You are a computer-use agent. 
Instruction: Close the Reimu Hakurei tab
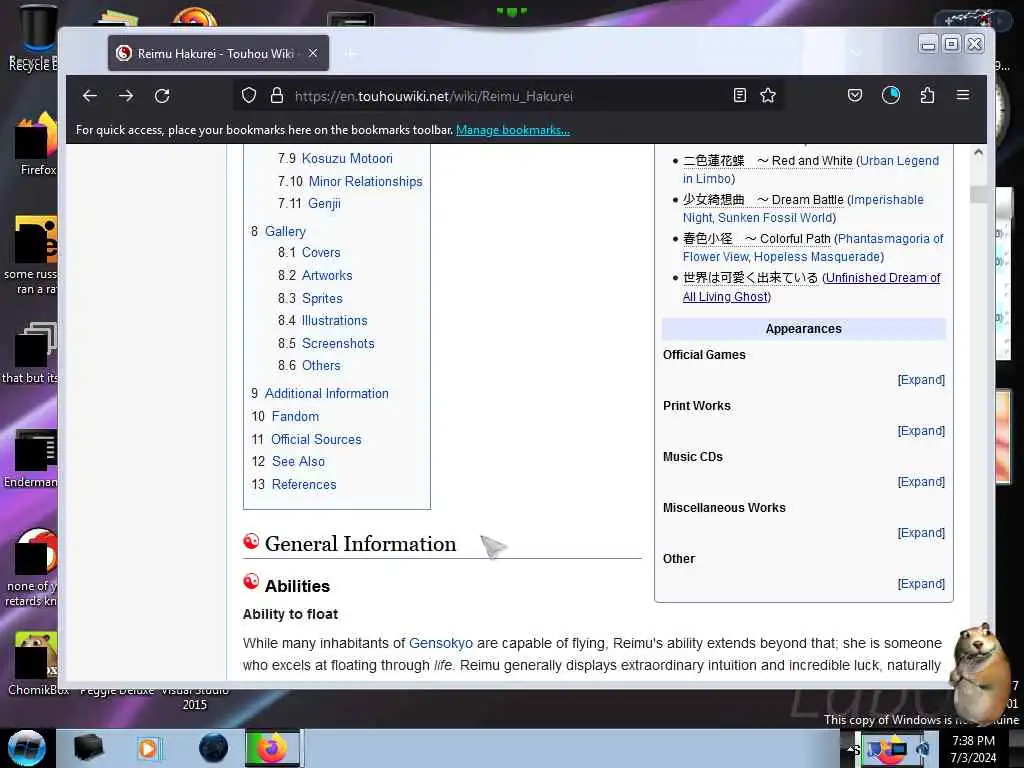click(x=313, y=53)
